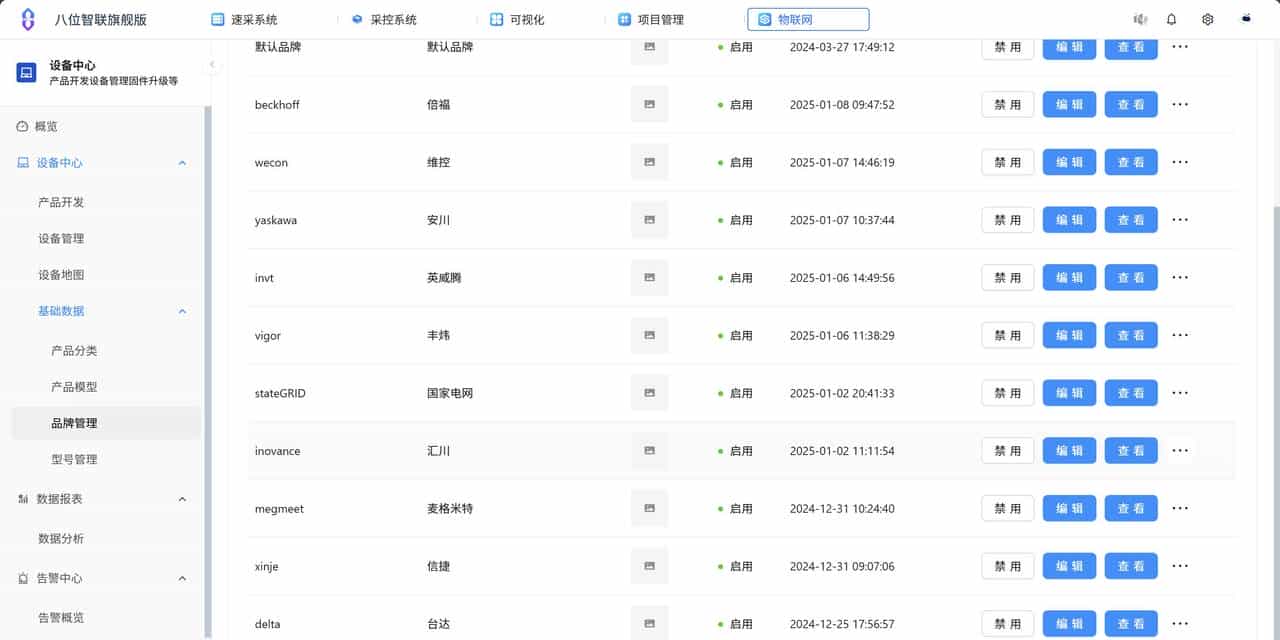Collapse the 设备中心 sidebar section
Screen dimensions: 1280x640
[x=182, y=162]
